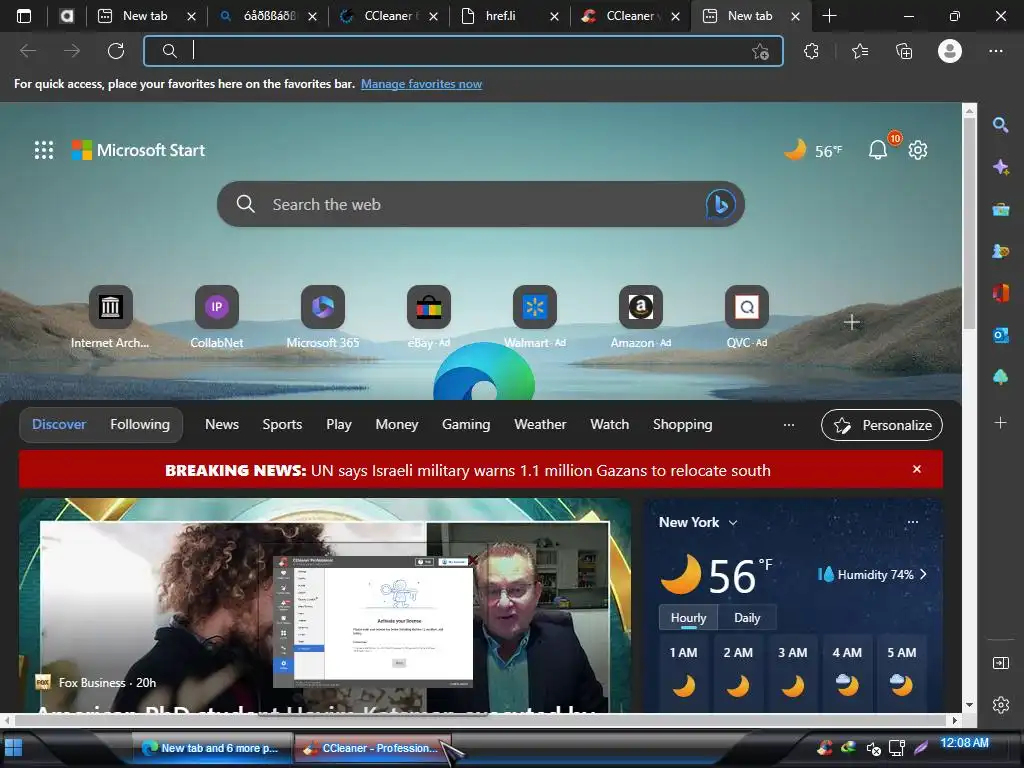Open a new tab with plus button
This screenshot has width=1024, height=768.
[x=829, y=16]
